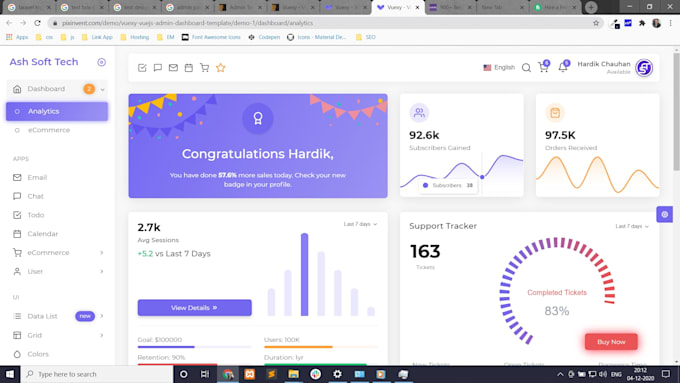Click the View Details button

[194, 308]
